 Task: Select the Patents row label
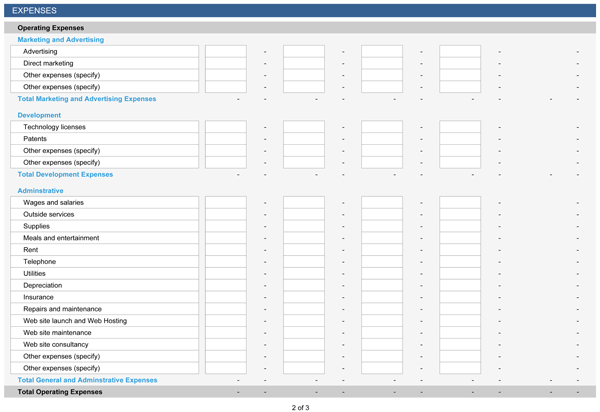coord(35,139)
